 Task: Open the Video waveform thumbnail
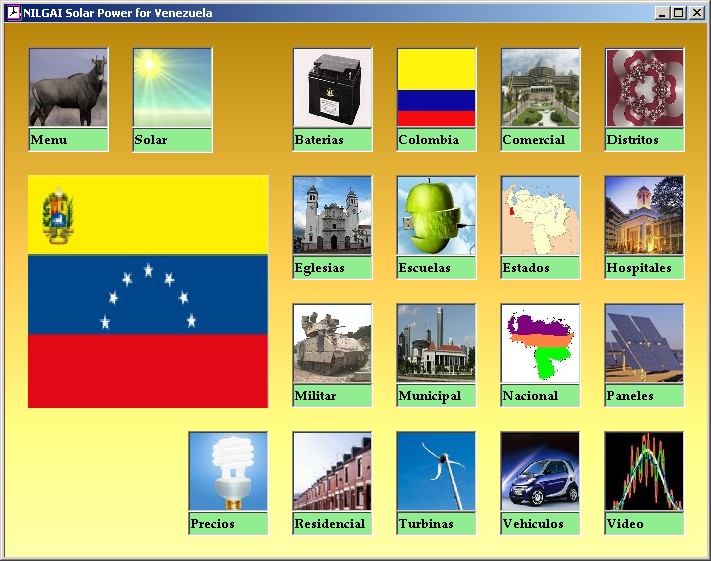(644, 471)
